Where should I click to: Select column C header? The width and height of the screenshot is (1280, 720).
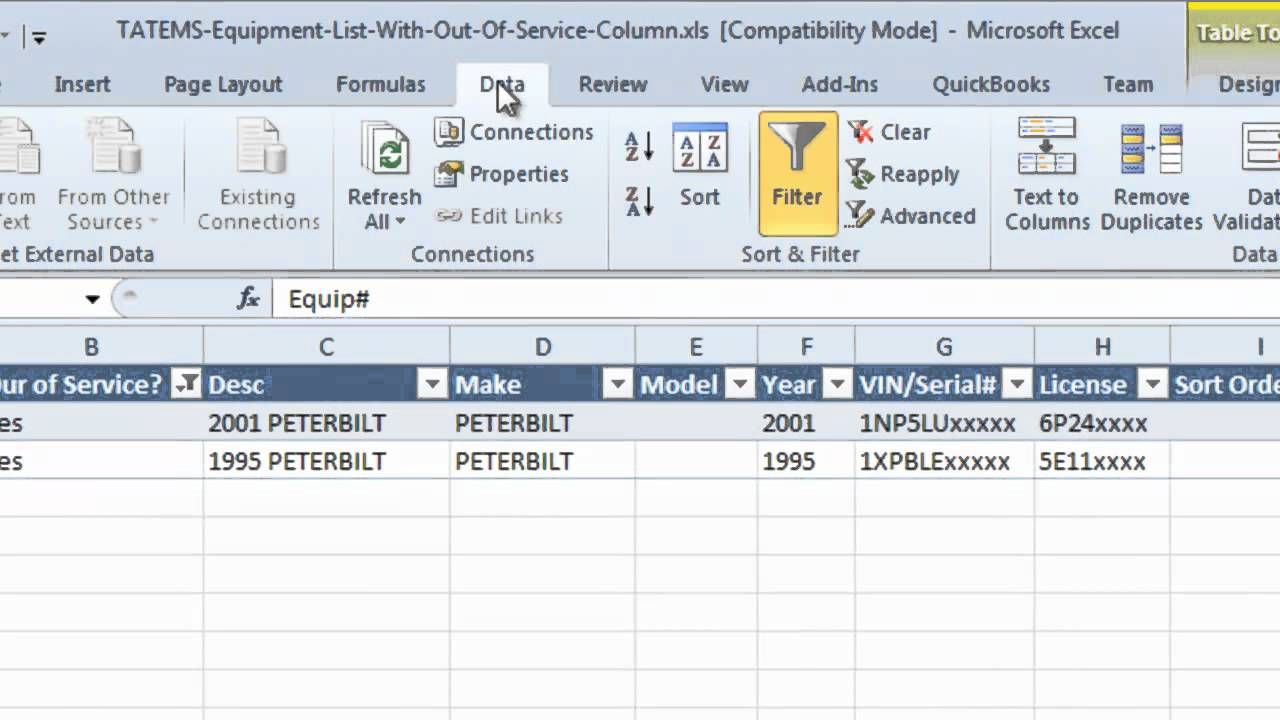pyautogui.click(x=327, y=347)
